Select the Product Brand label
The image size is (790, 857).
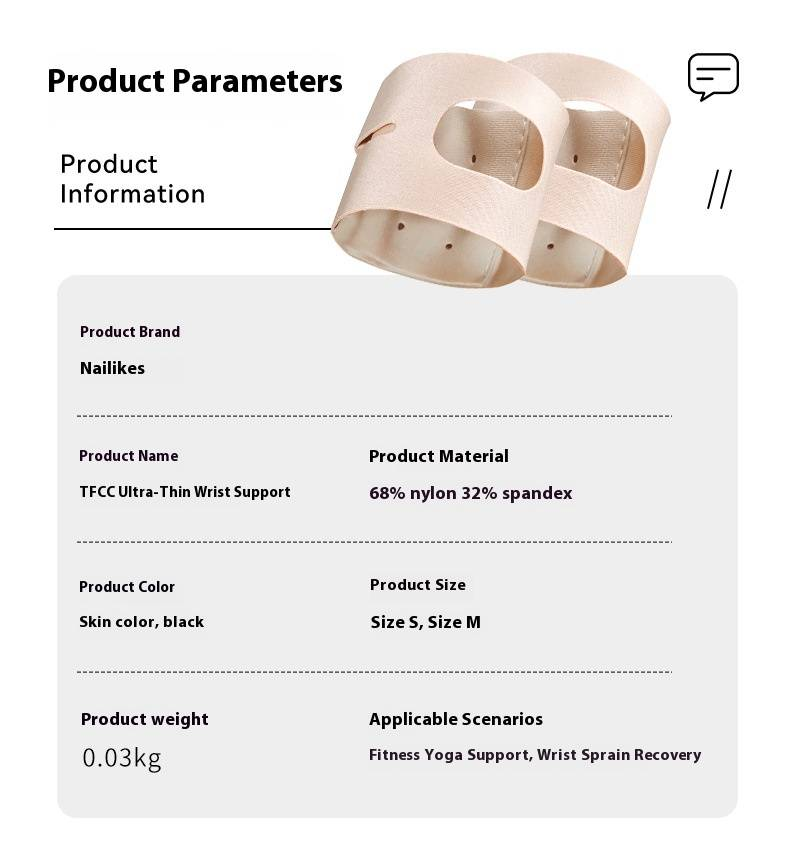coord(130,332)
